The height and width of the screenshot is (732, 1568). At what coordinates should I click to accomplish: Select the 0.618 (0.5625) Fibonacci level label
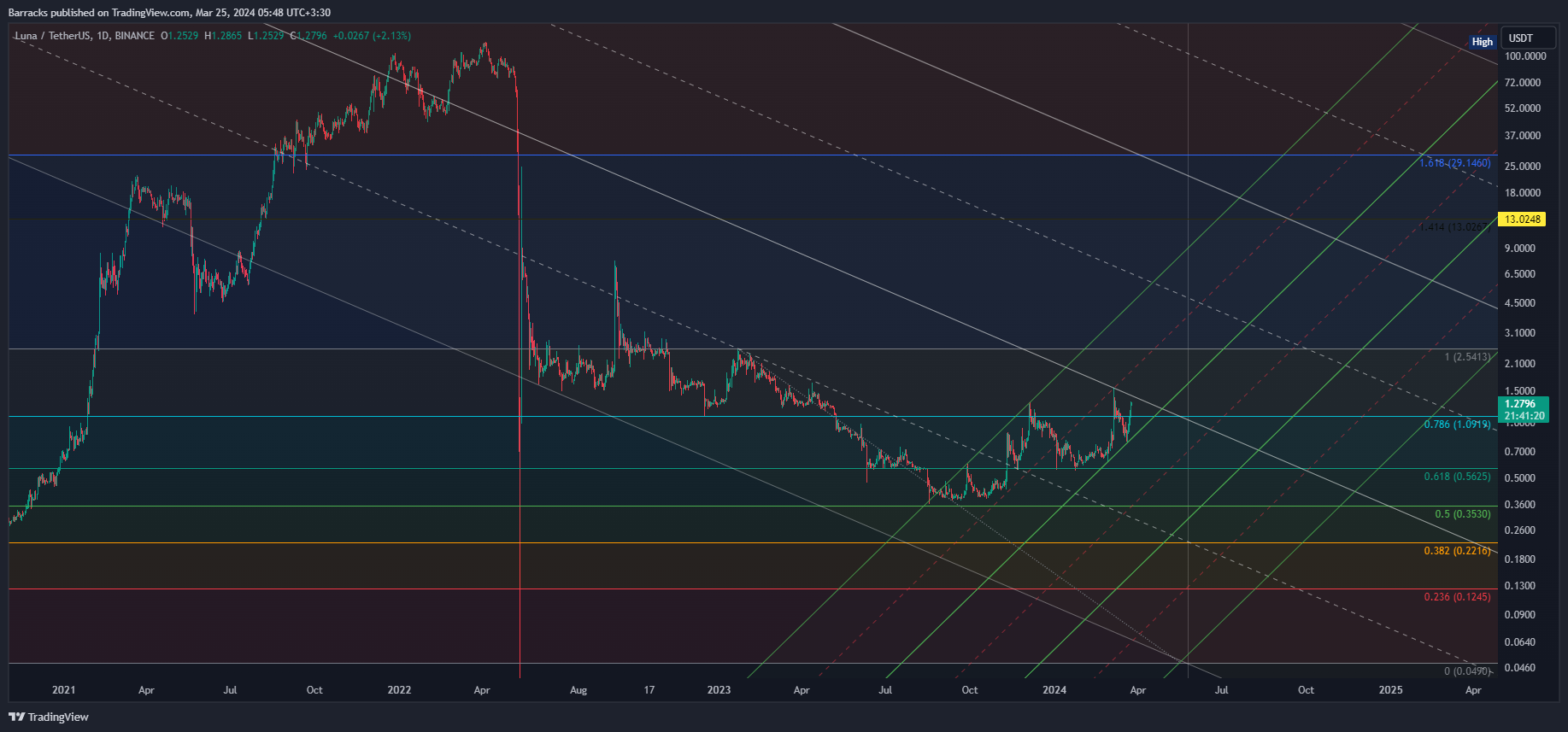point(1457,477)
